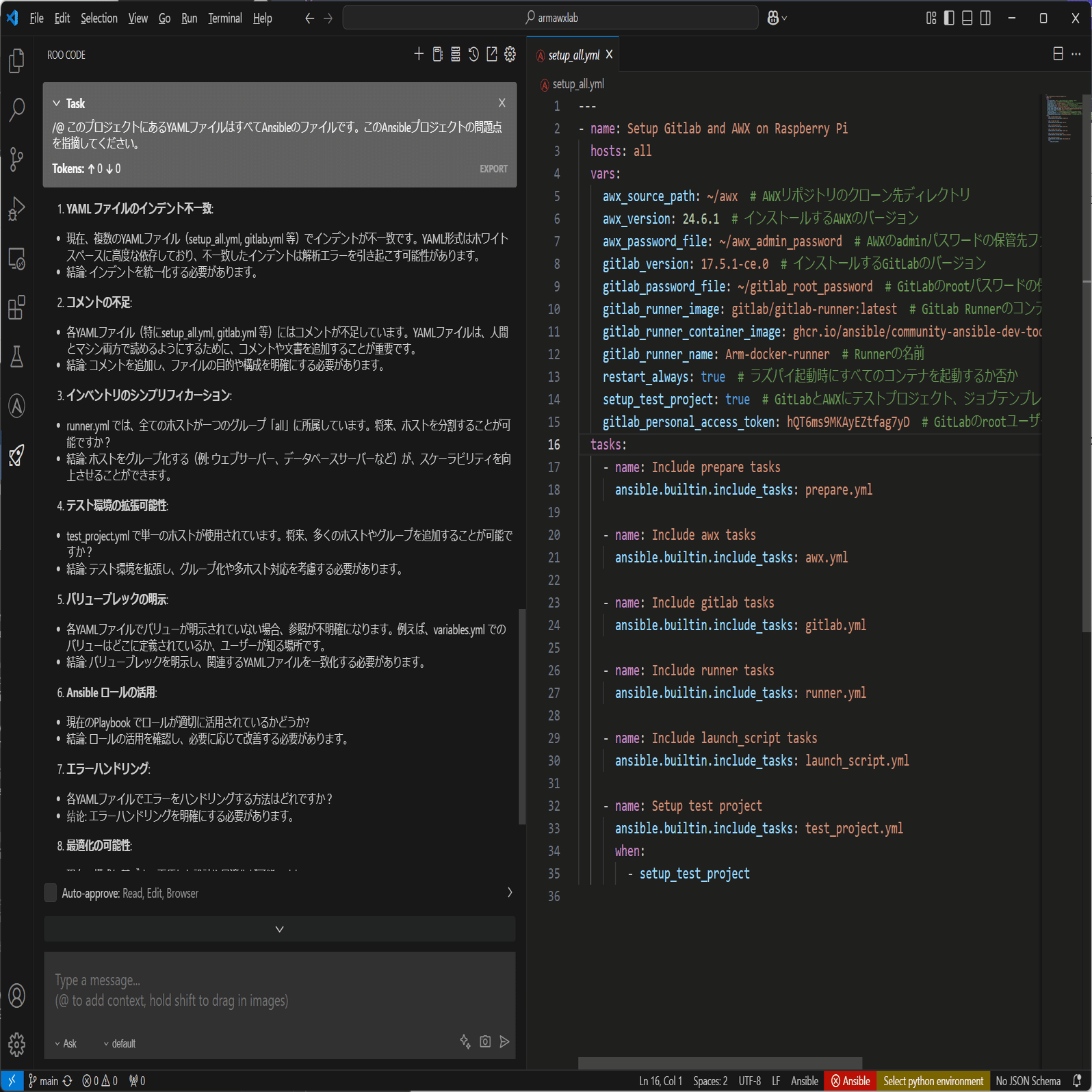The image size is (1092, 1092).
Task: Open the Manage gear menu
Action: click(16, 1044)
